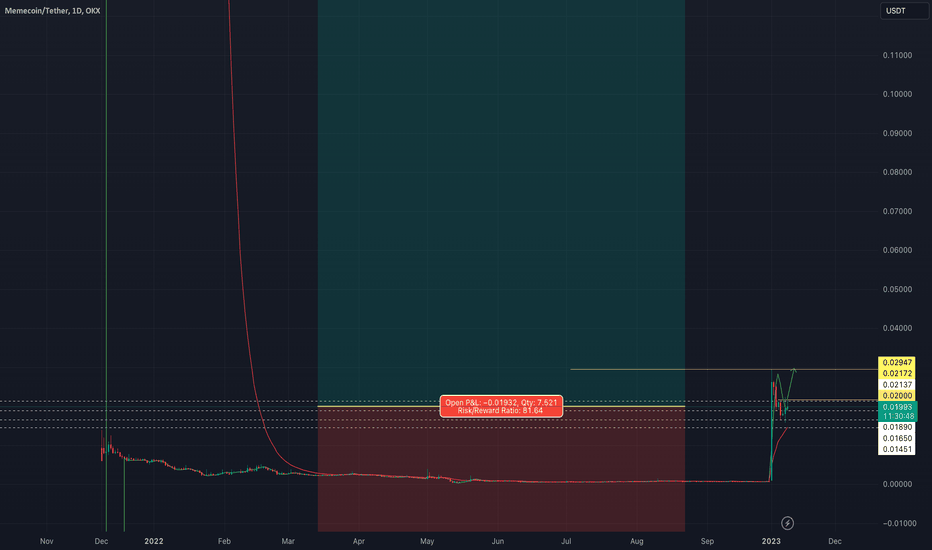
Task: Click the 0.01650 white price label
Action: [x=896, y=439]
